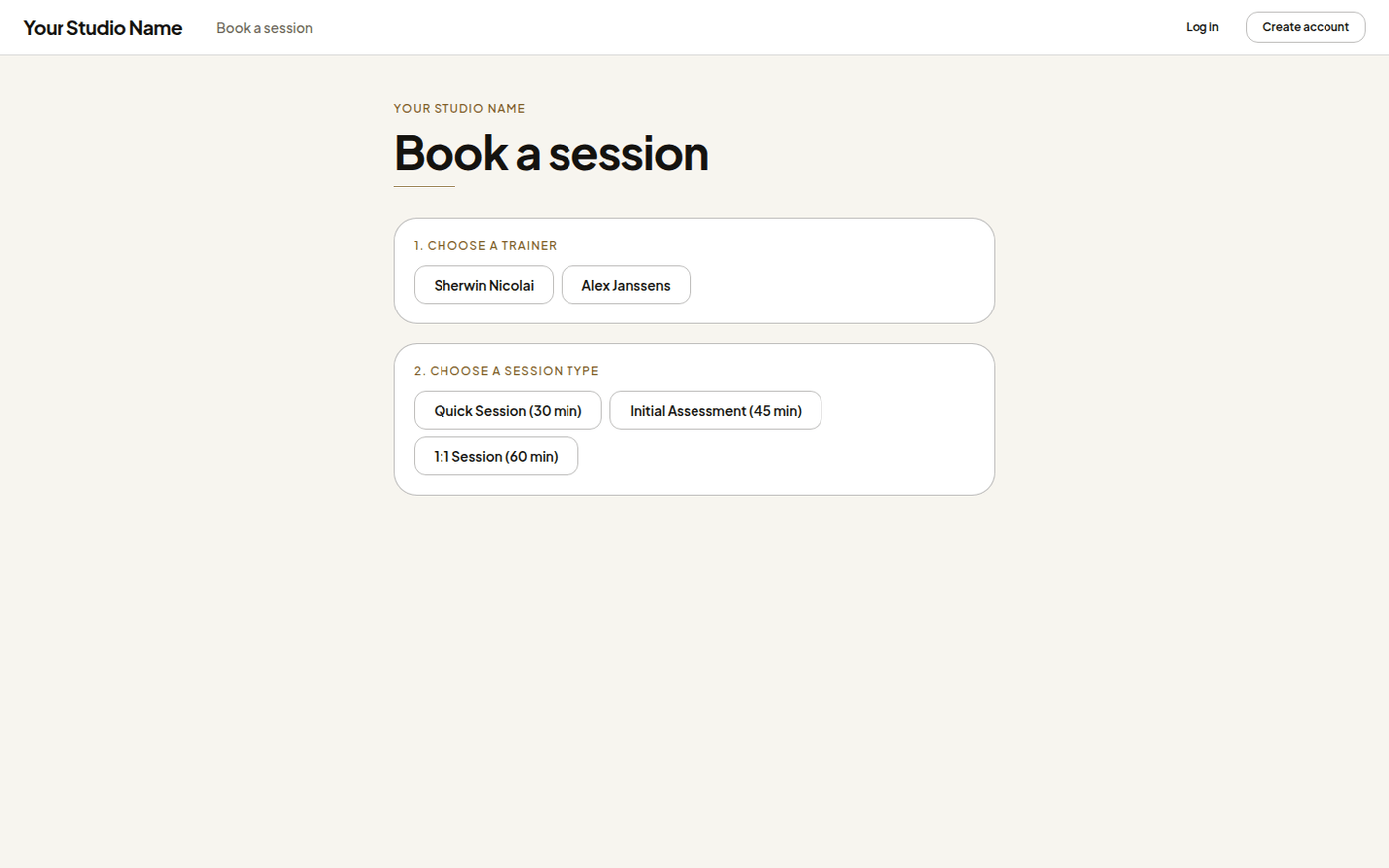Open the Create account button
The image size is (1389, 868).
[1306, 27]
